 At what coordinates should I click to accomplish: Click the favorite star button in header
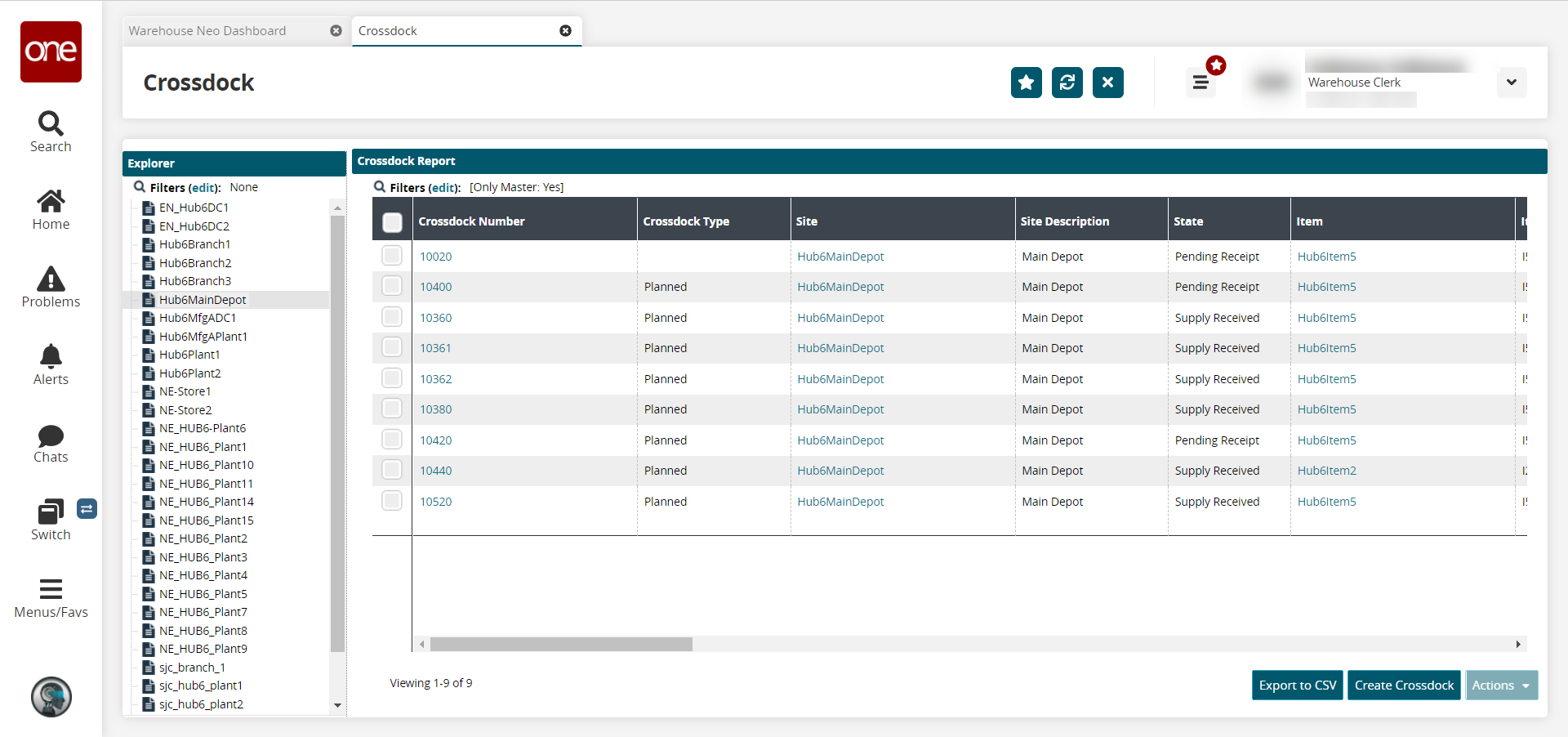coord(1026,83)
